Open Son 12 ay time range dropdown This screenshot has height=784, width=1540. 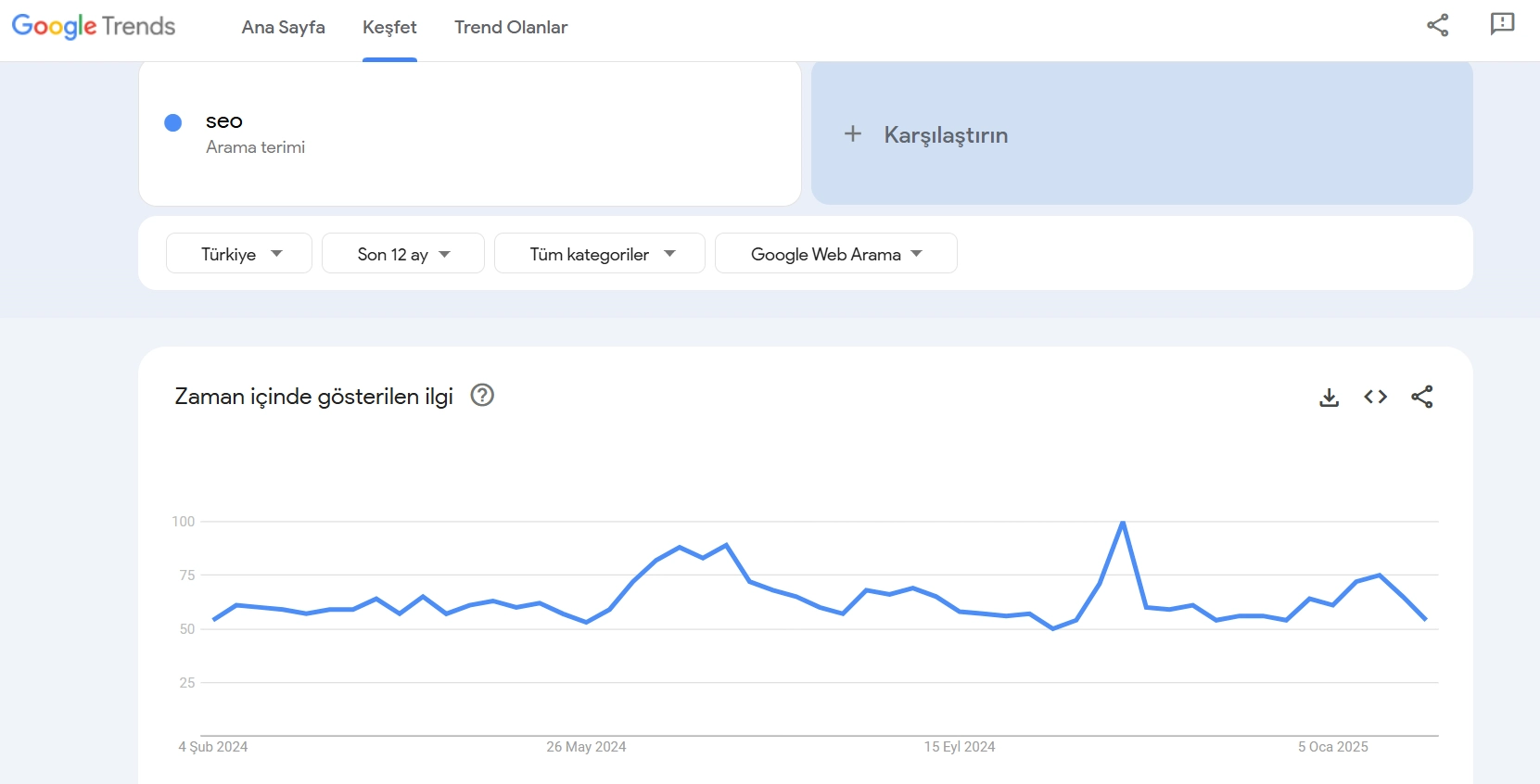pos(403,253)
